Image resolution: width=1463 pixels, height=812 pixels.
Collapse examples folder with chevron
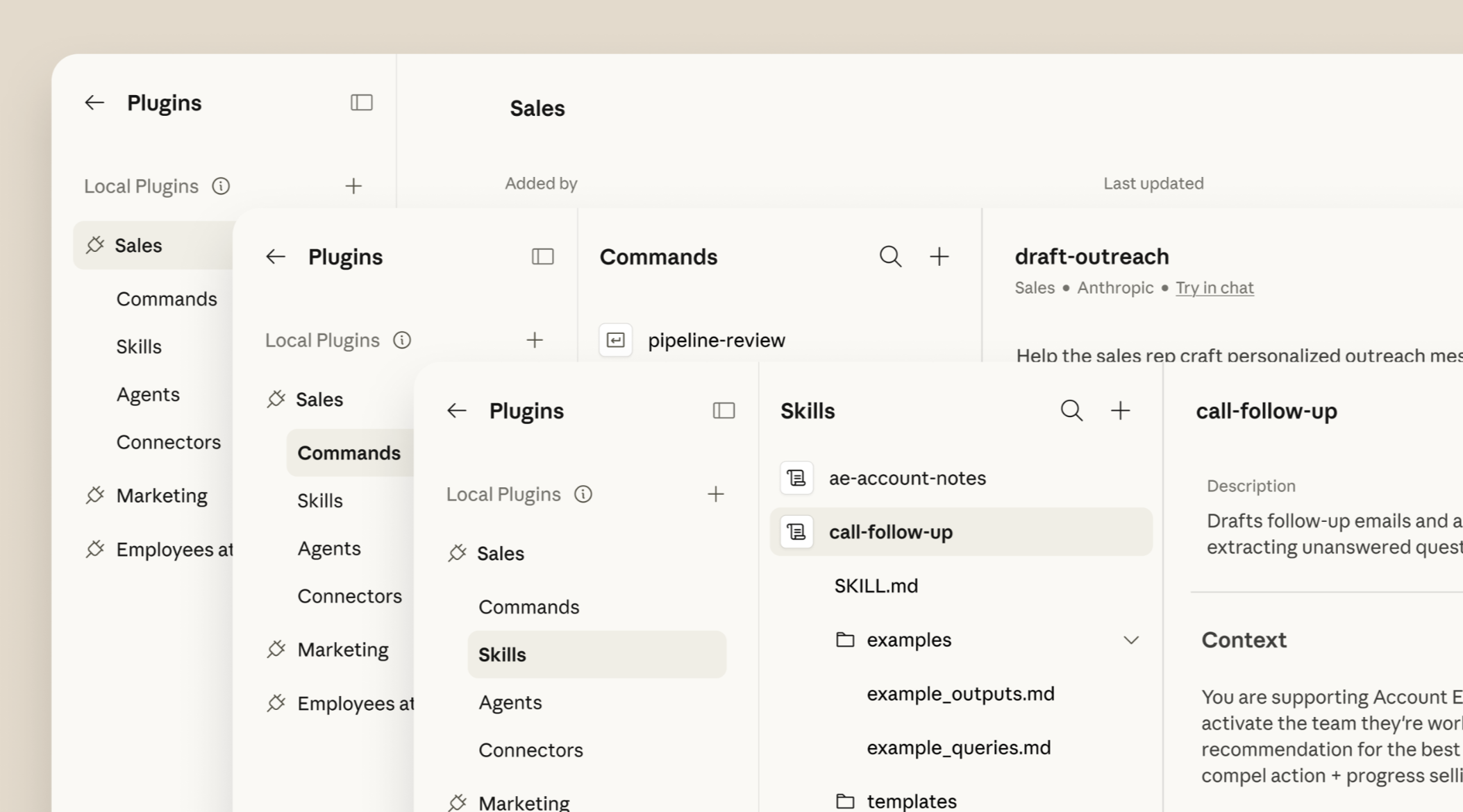1131,640
